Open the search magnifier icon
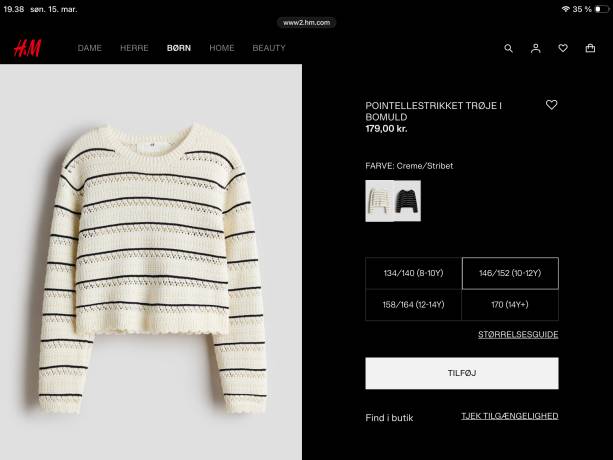This screenshot has width=613, height=460. point(508,48)
